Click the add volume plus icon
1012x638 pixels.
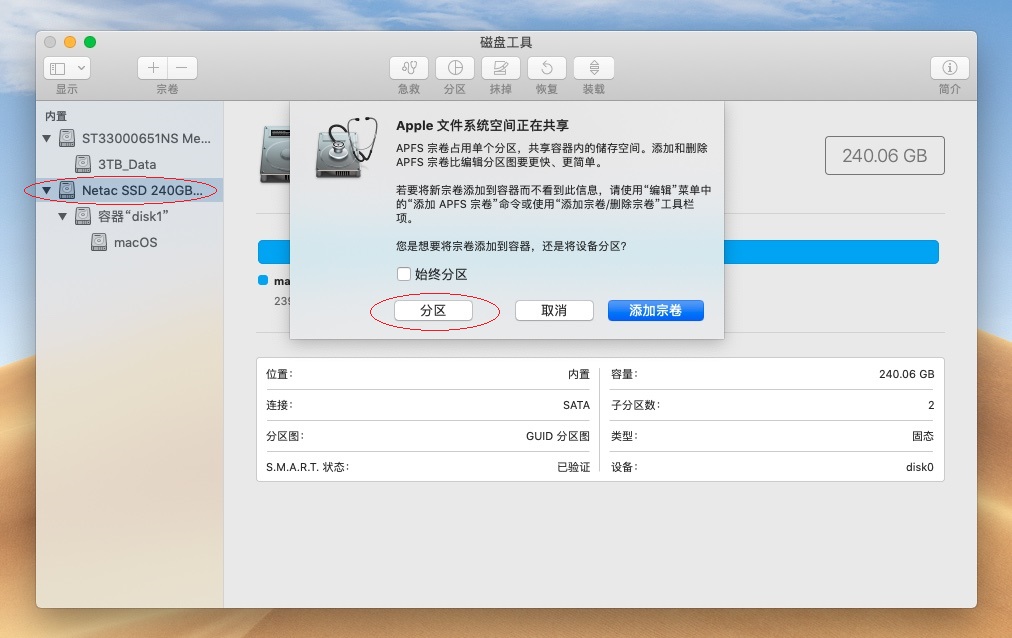tap(152, 68)
